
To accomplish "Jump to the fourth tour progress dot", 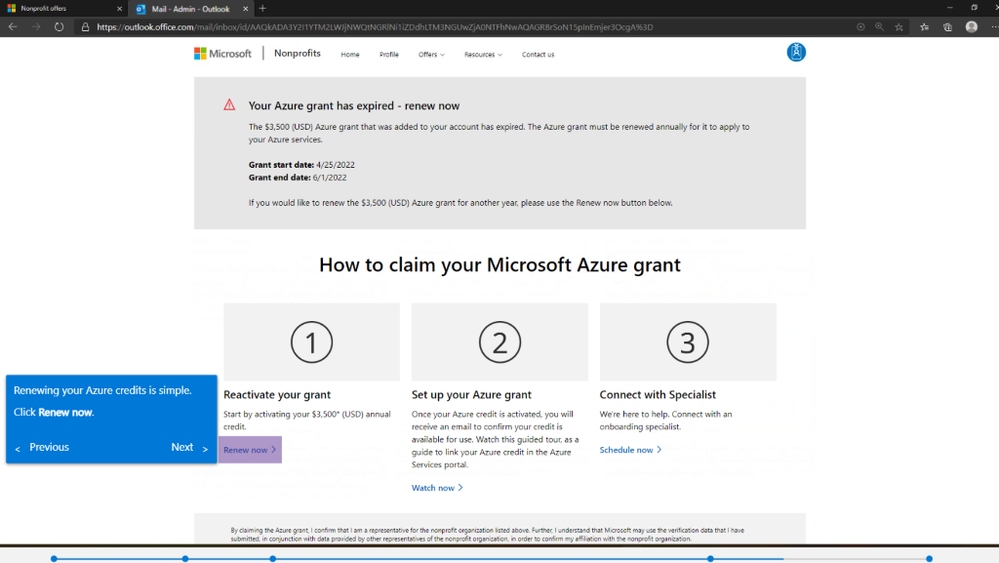I will pyautogui.click(x=710, y=559).
